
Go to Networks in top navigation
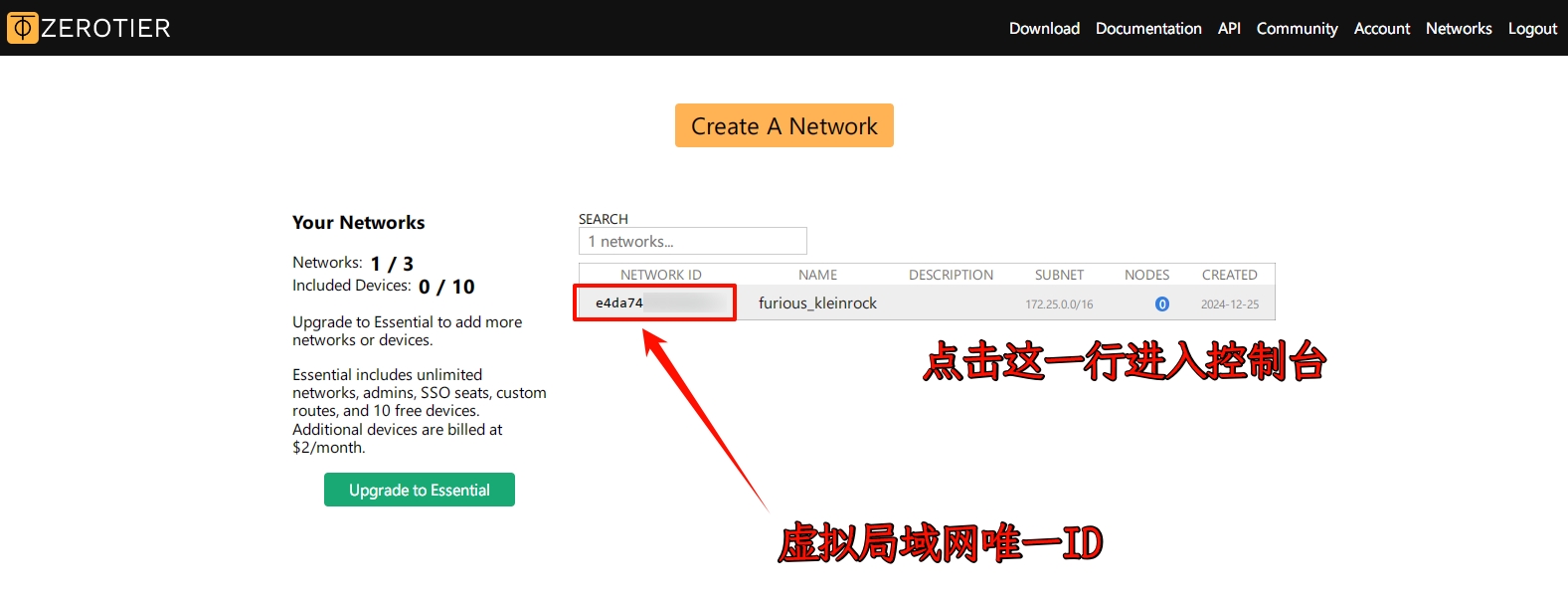[x=1459, y=28]
